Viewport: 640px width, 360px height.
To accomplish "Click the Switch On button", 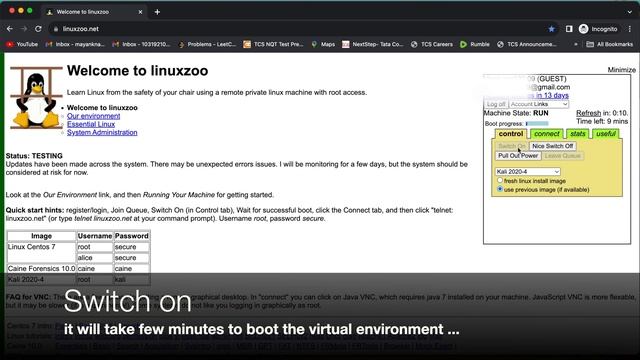I will 512,146.
